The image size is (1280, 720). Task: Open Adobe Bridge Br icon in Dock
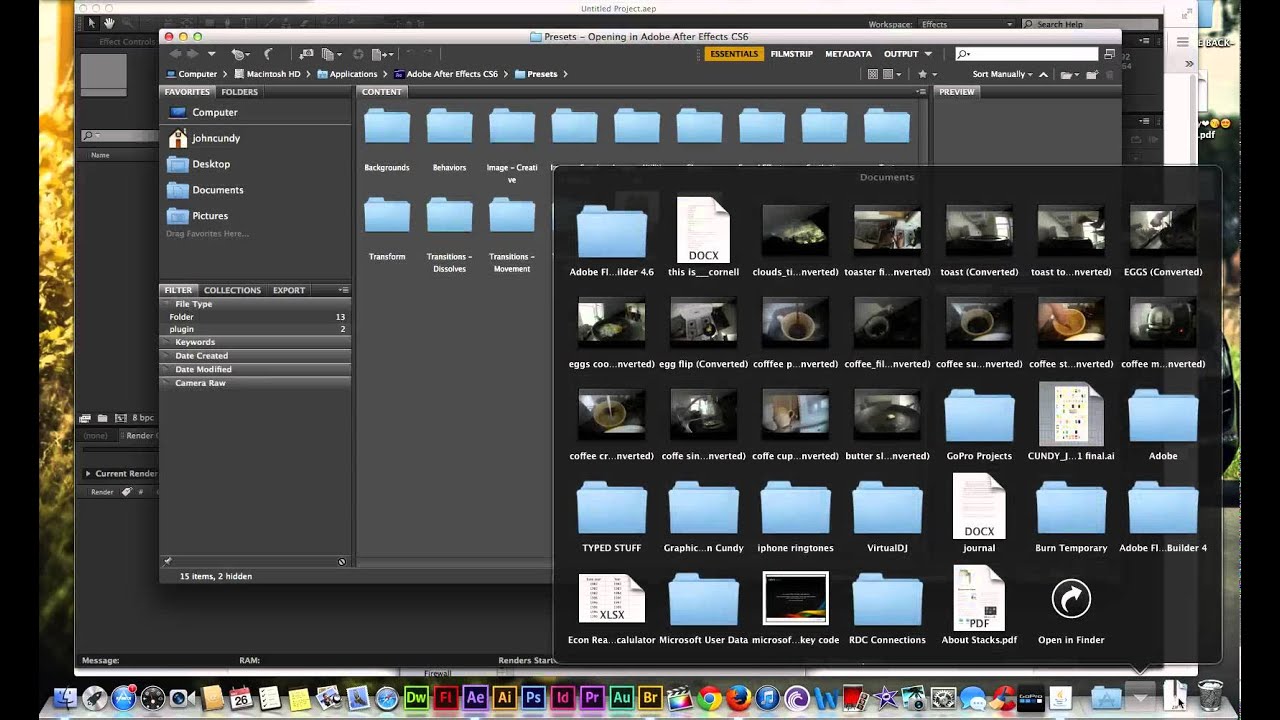pyautogui.click(x=650, y=697)
